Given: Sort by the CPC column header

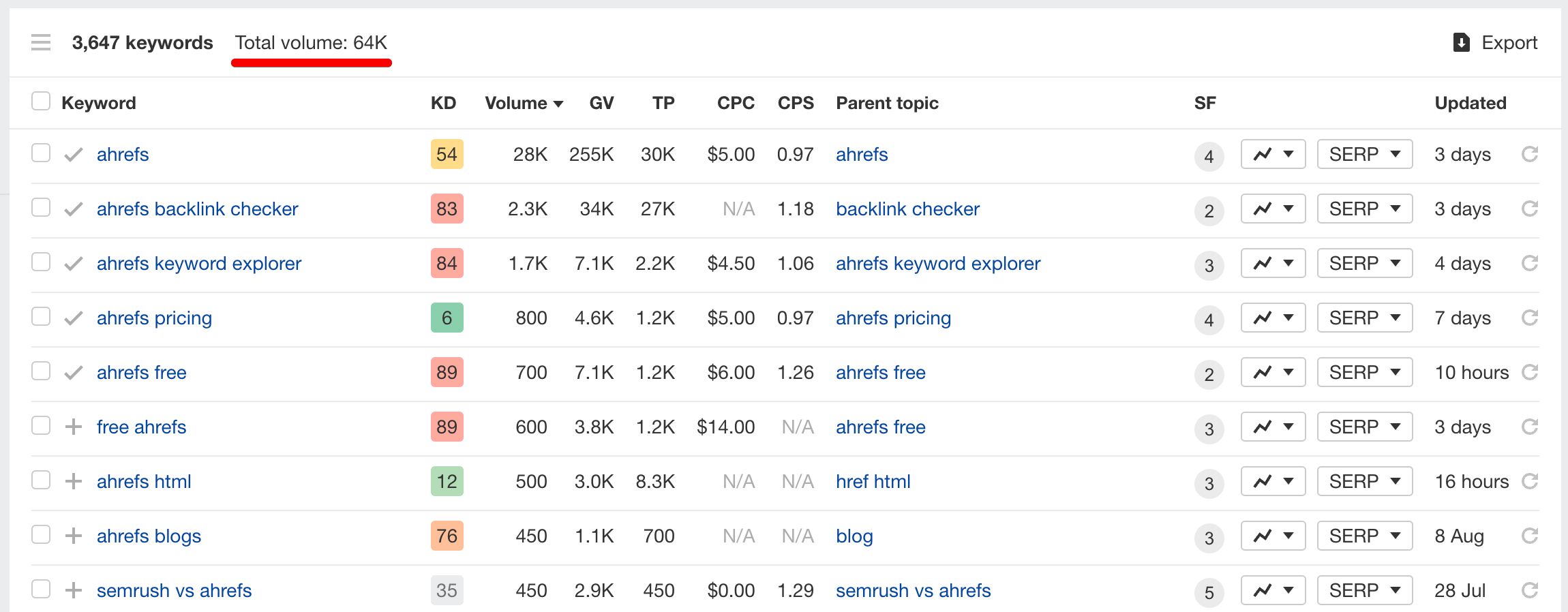Looking at the screenshot, I should pyautogui.click(x=736, y=103).
